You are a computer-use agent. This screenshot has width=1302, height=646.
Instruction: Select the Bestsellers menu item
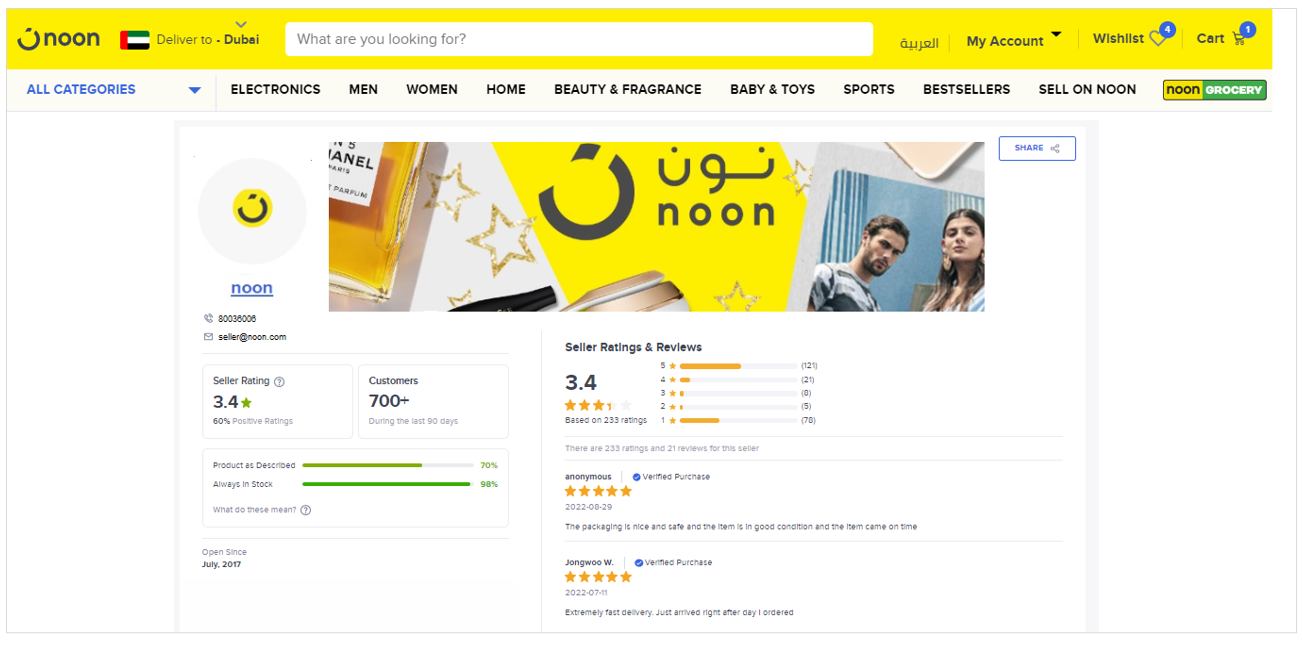coord(966,90)
